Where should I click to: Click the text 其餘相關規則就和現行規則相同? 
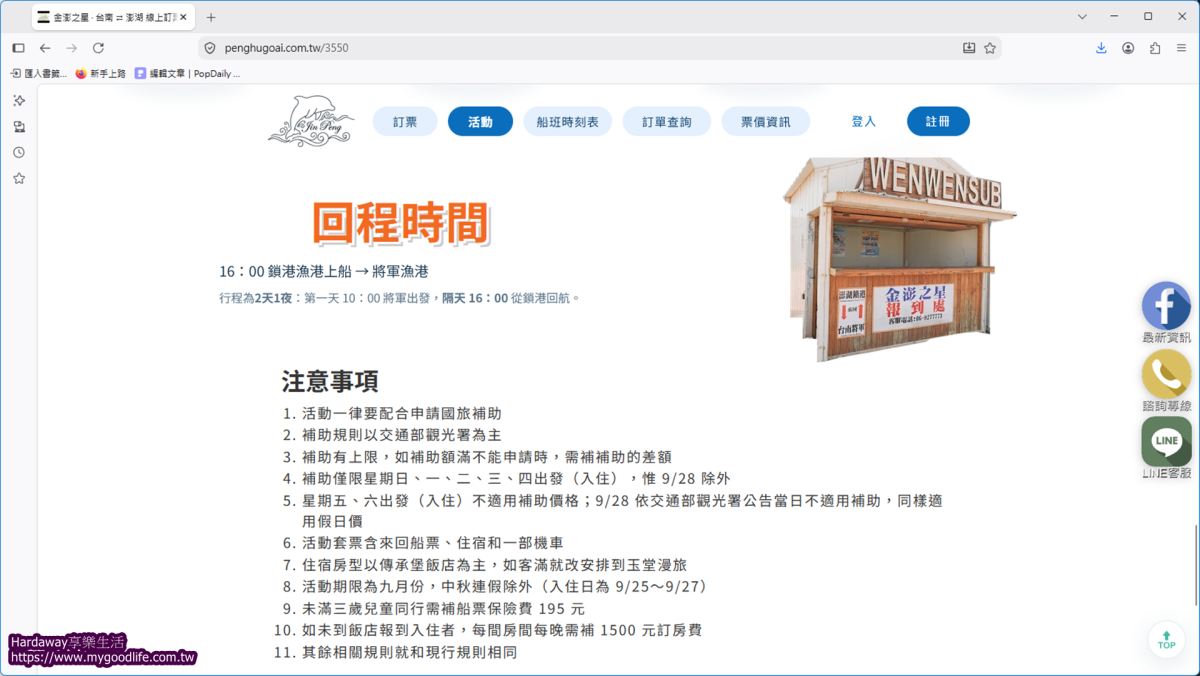410,652
